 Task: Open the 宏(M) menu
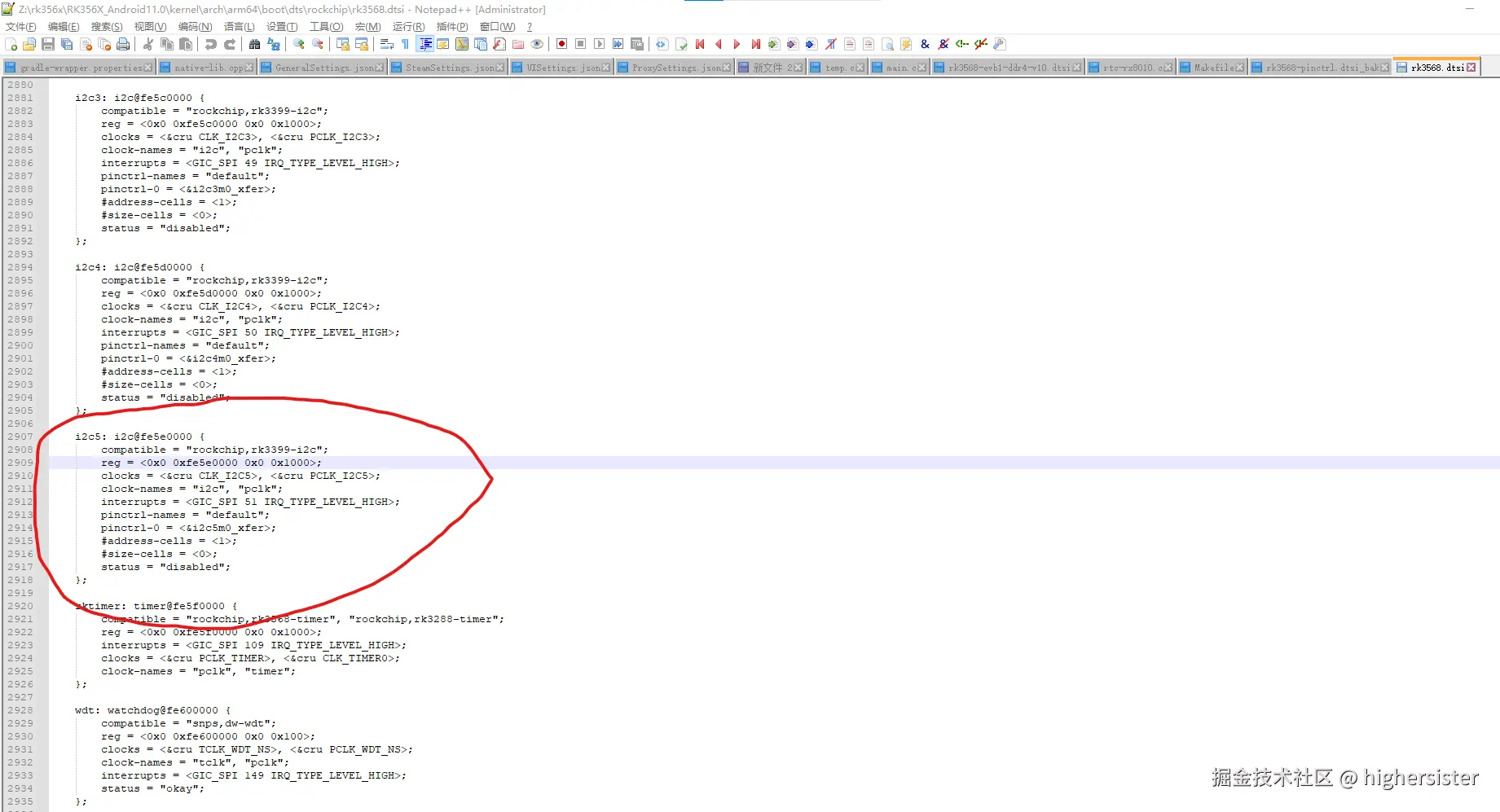pyautogui.click(x=368, y=27)
